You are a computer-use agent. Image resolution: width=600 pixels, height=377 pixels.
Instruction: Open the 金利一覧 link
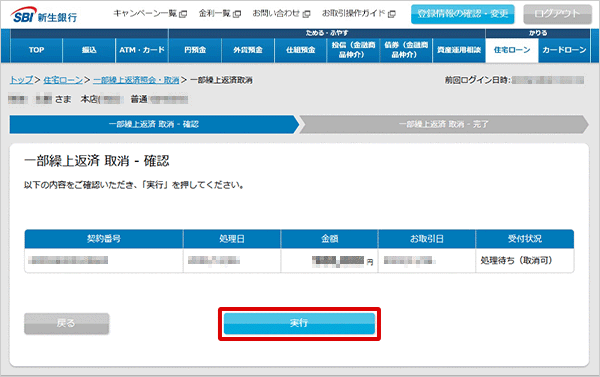point(215,14)
